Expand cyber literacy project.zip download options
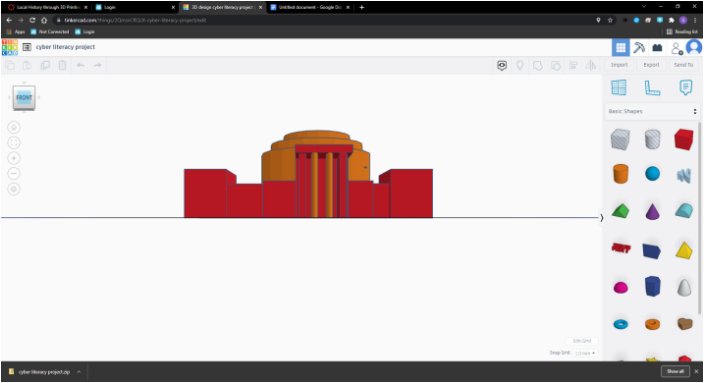The width and height of the screenshot is (706, 383). click(x=79, y=373)
